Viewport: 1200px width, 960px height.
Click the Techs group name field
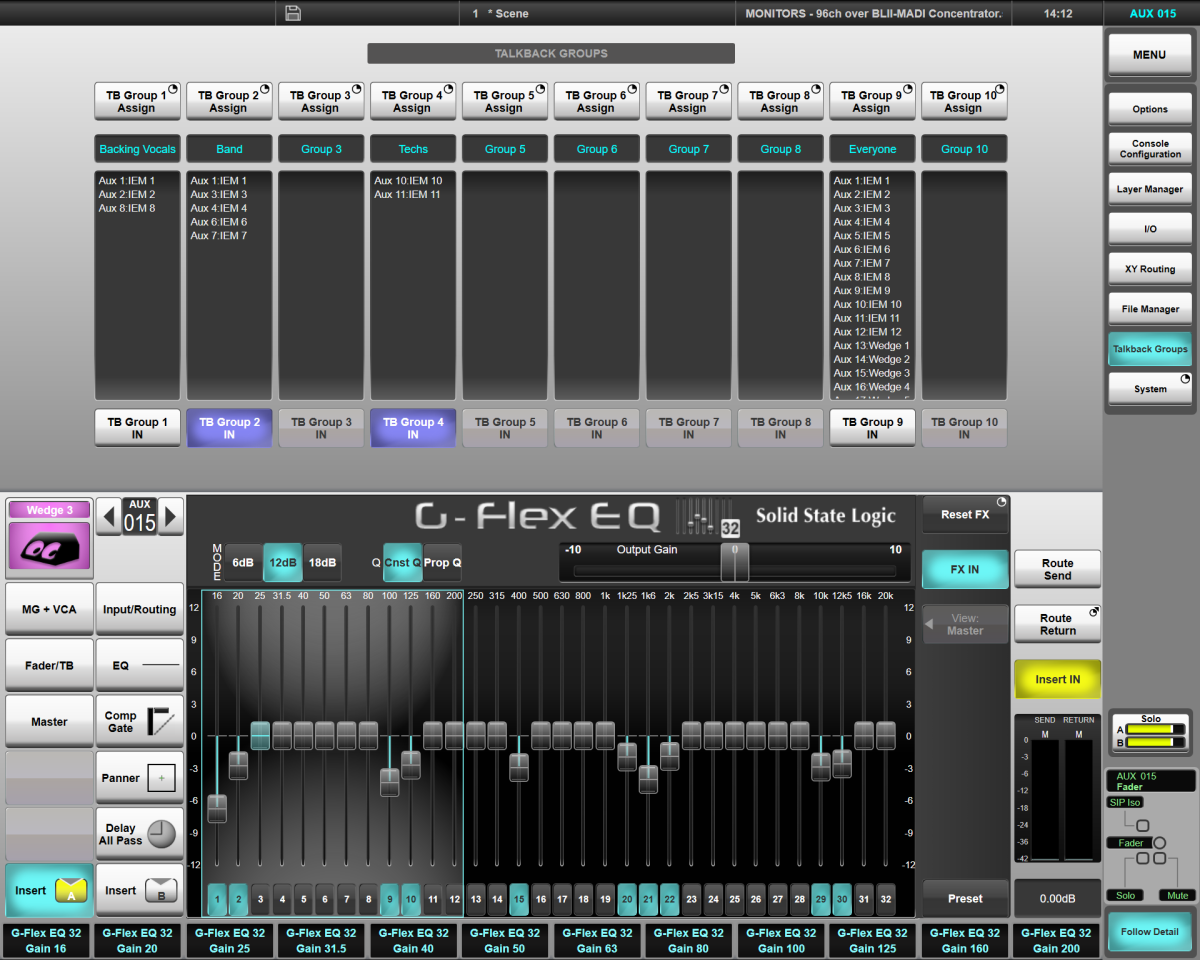click(x=413, y=149)
